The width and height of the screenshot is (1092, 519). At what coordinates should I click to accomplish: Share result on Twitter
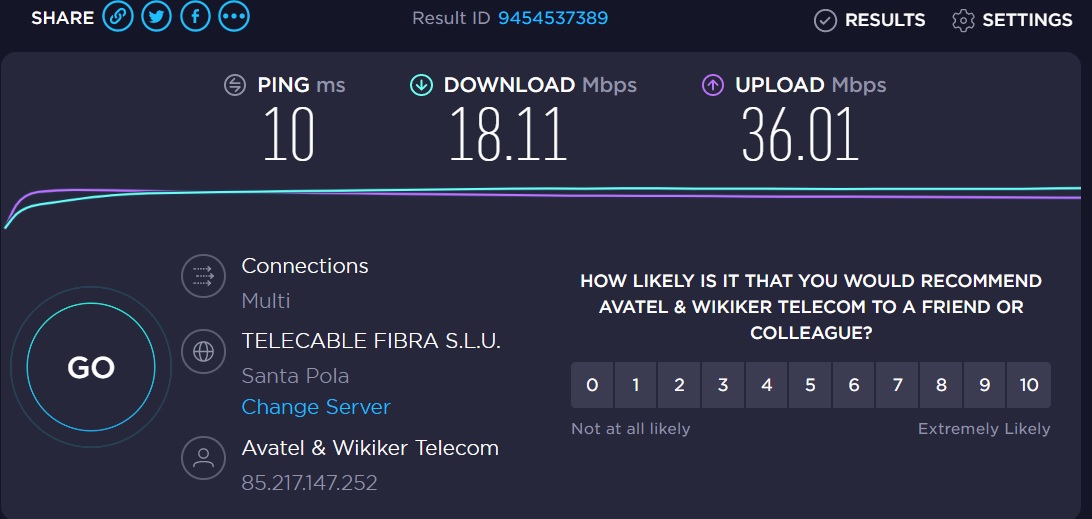point(157,17)
